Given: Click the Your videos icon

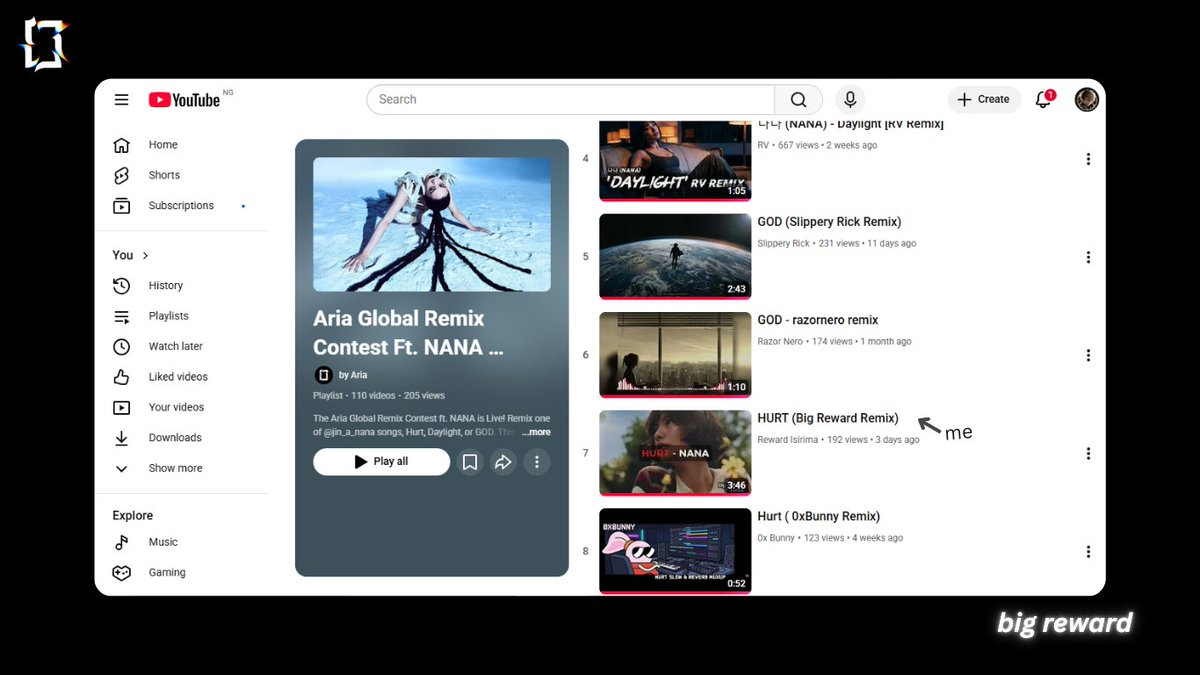Looking at the screenshot, I should point(121,408).
